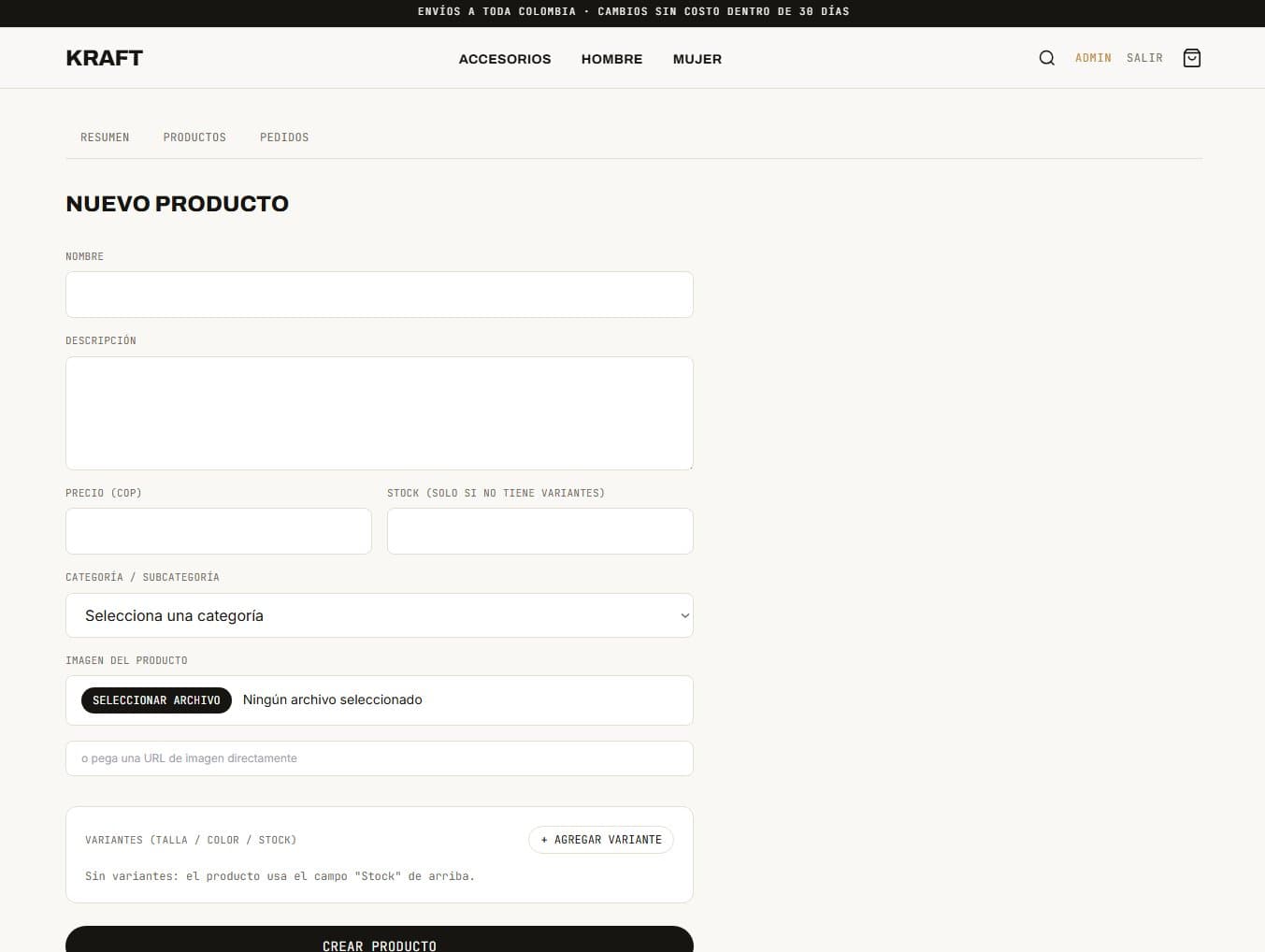Open the Pedidos tab

click(284, 137)
